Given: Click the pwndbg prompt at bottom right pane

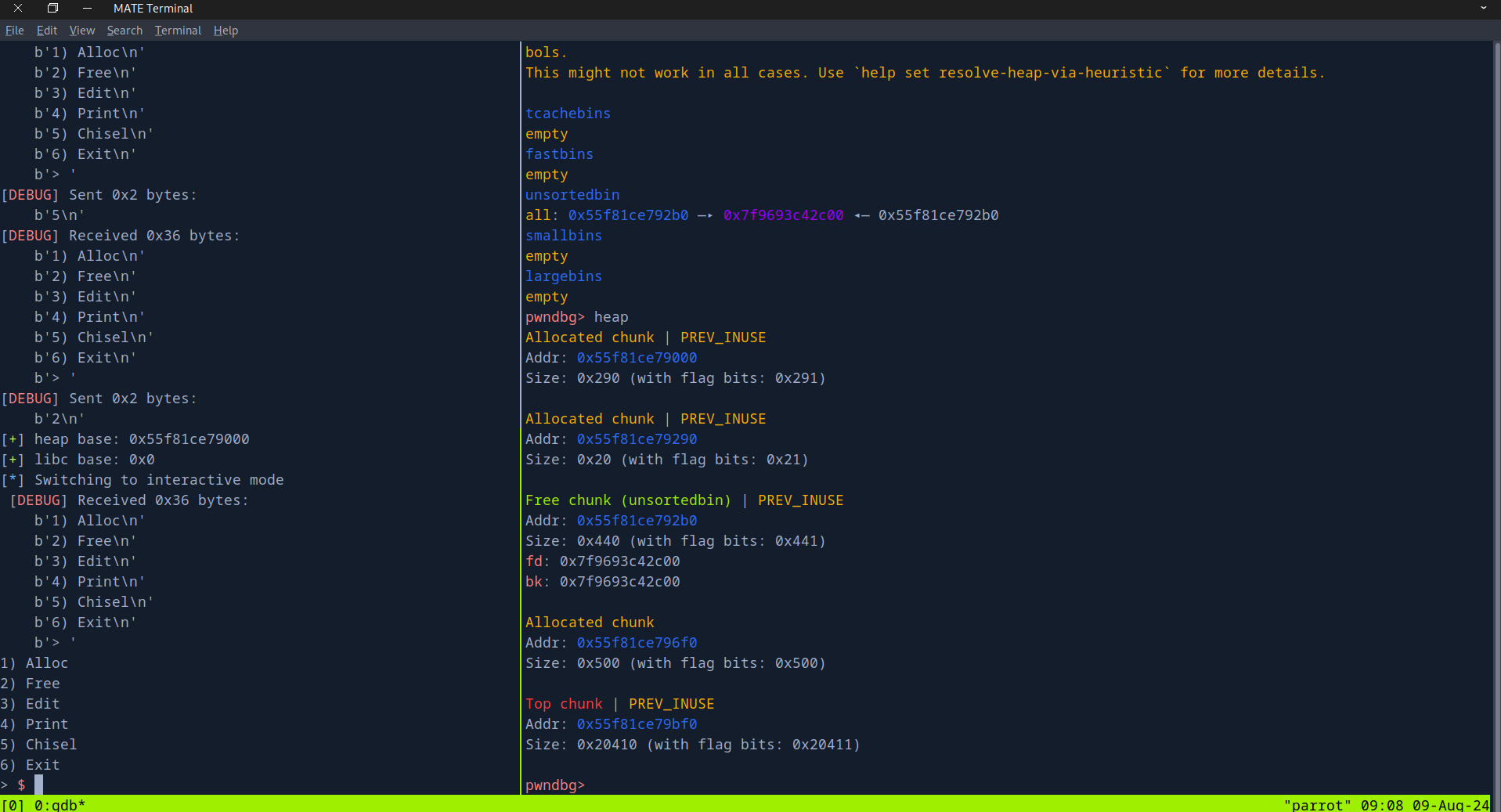Looking at the screenshot, I should tap(555, 785).
